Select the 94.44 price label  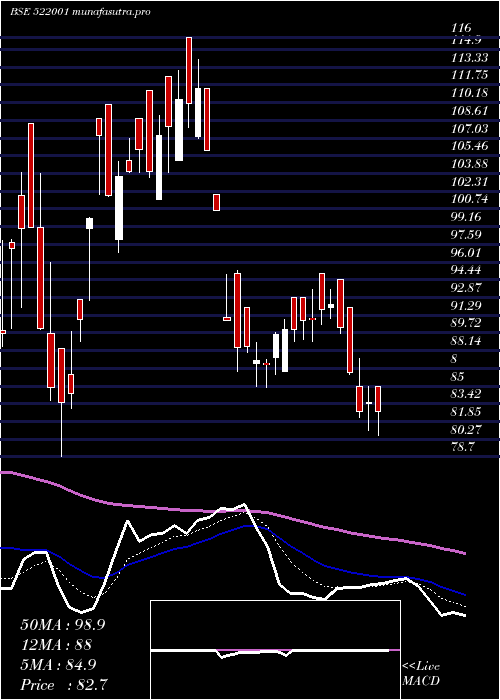[467, 270]
